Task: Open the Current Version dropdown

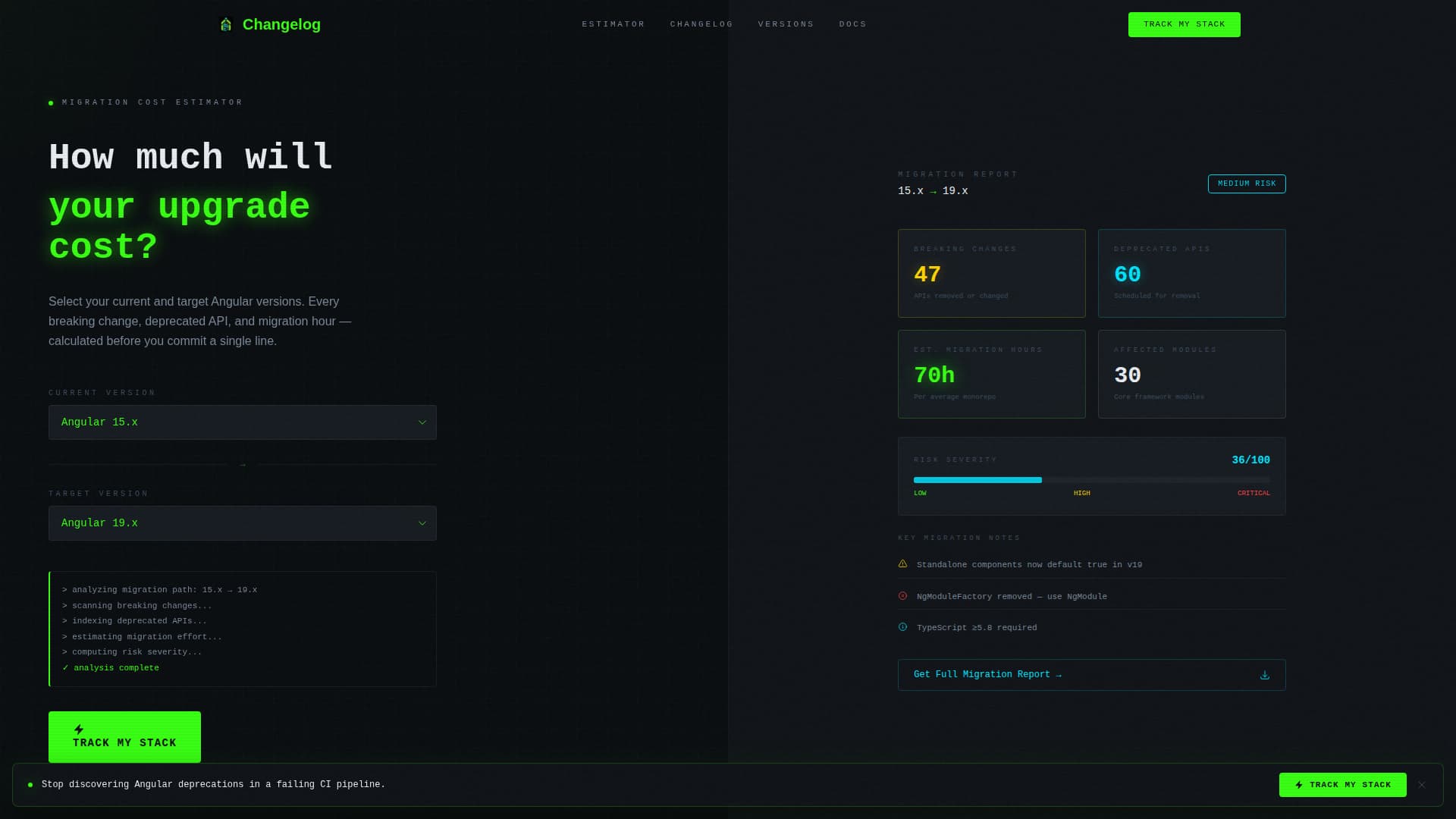Action: 243,422
